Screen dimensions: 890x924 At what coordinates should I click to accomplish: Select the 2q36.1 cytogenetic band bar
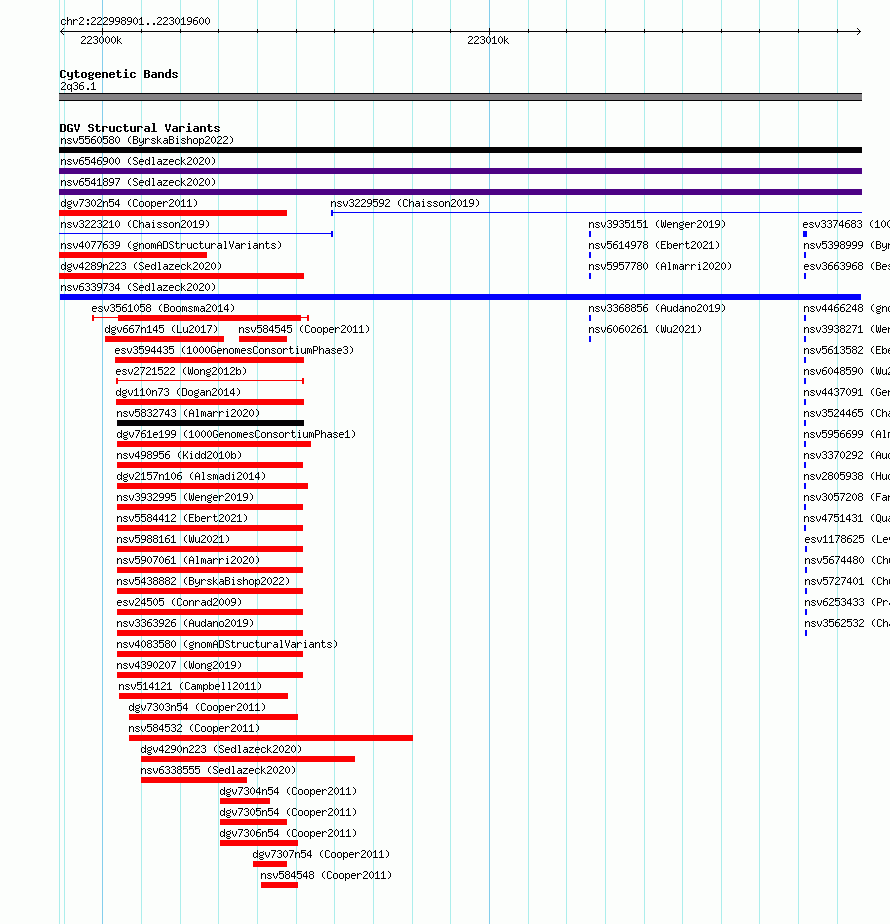(x=460, y=97)
